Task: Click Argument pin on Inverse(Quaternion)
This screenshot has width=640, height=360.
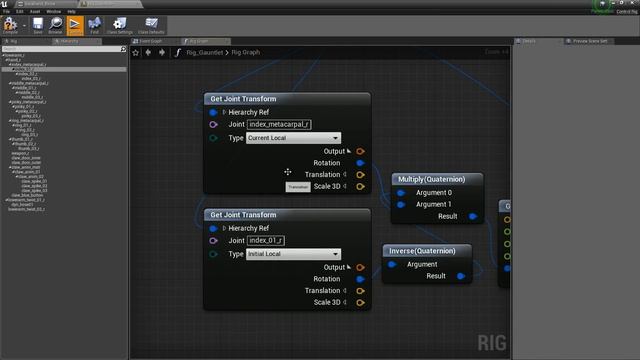Action: point(392,264)
